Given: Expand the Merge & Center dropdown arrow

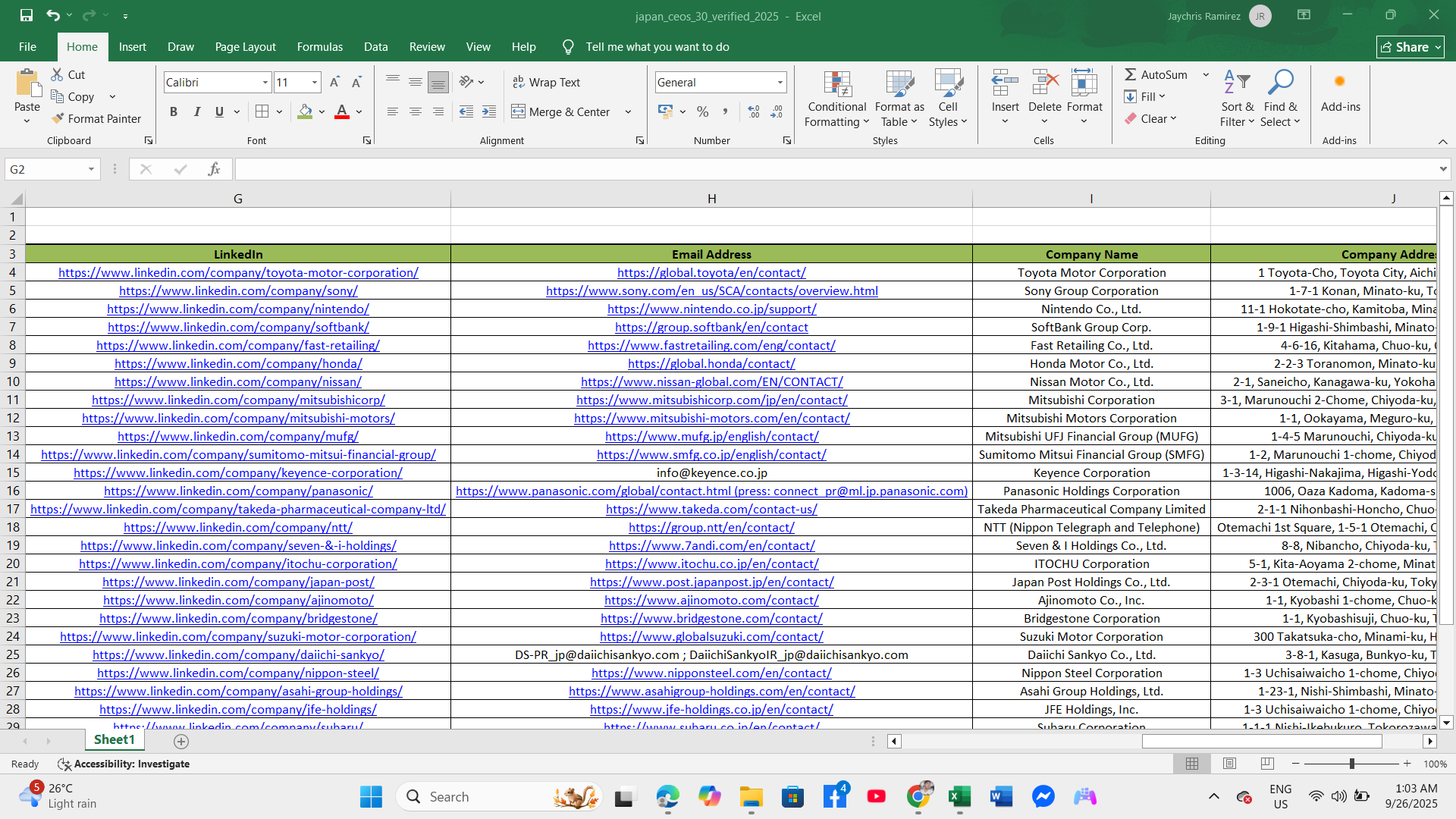Looking at the screenshot, I should tap(628, 111).
